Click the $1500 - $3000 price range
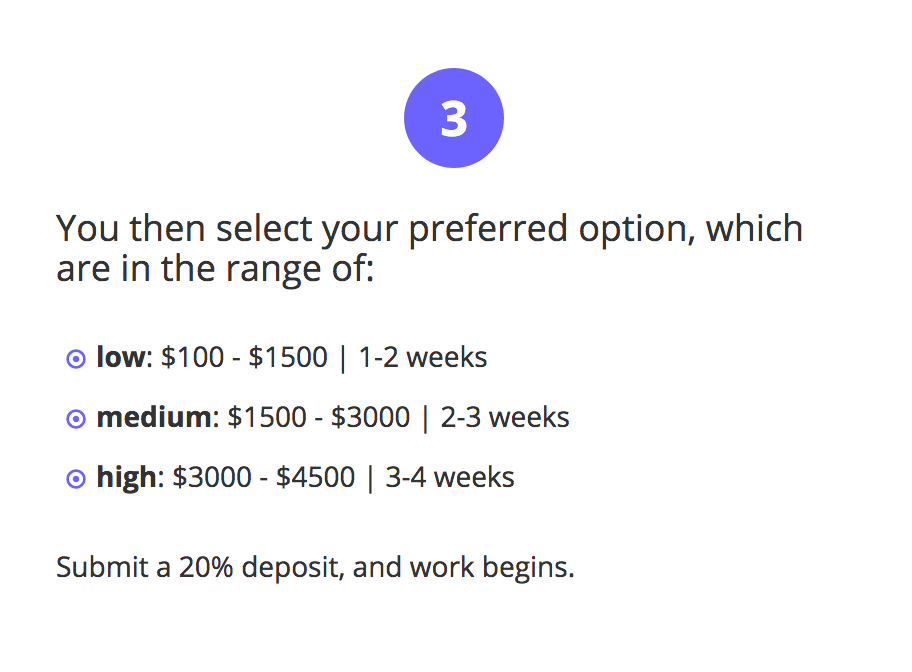Image resolution: width=912 pixels, height=672 pixels. (318, 417)
